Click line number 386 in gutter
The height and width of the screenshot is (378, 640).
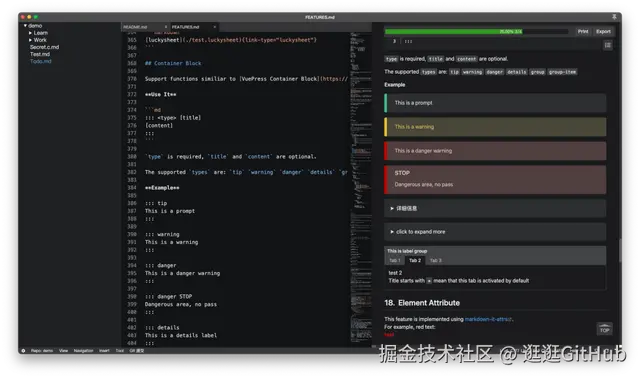coord(131,203)
